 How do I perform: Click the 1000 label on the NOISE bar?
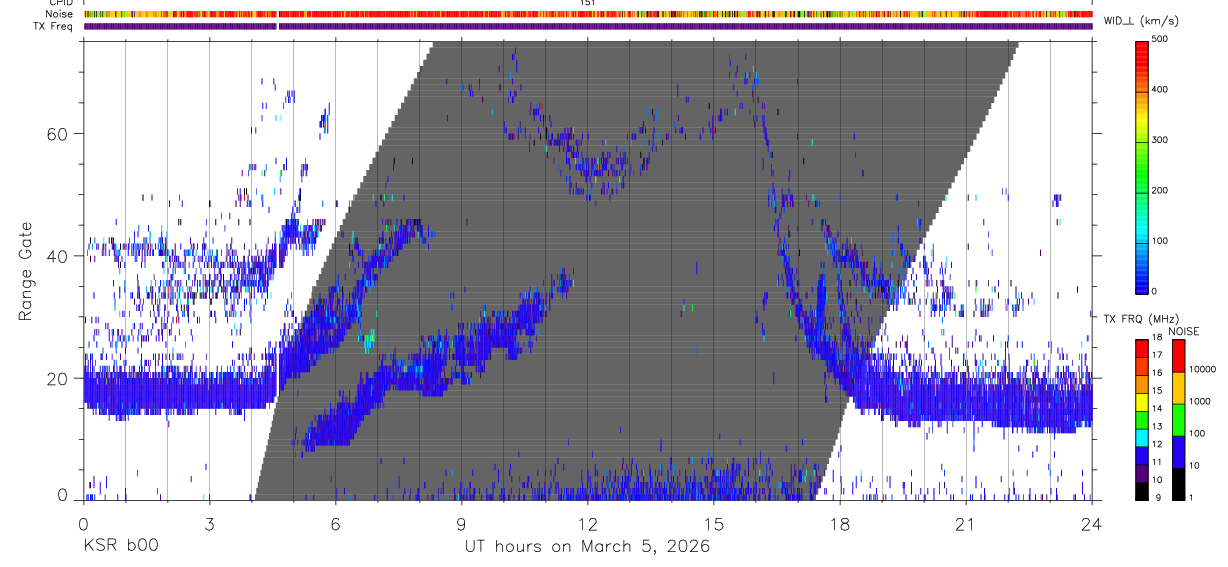pyautogui.click(x=1200, y=401)
